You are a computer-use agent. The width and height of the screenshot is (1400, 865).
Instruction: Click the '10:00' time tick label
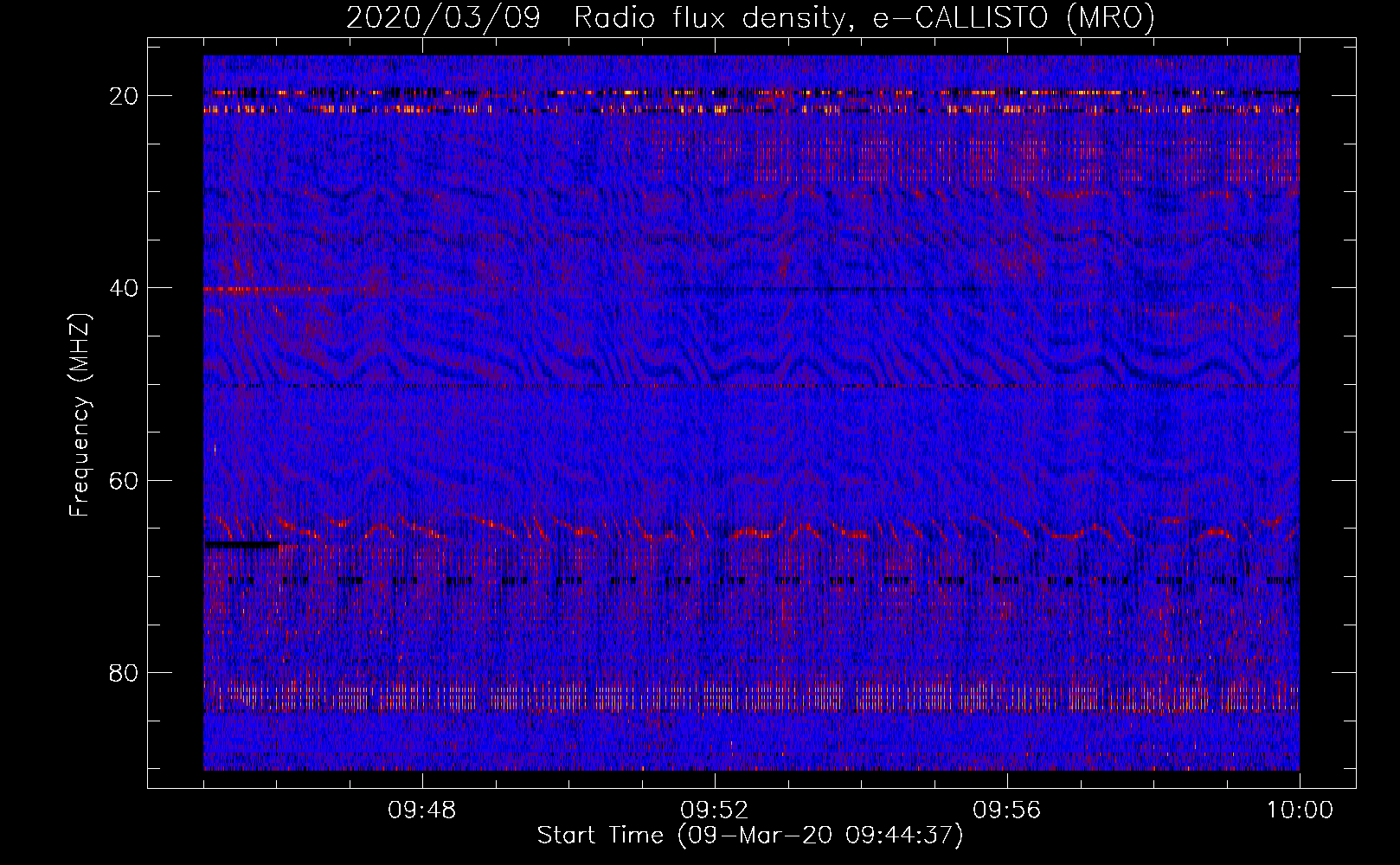click(1300, 811)
